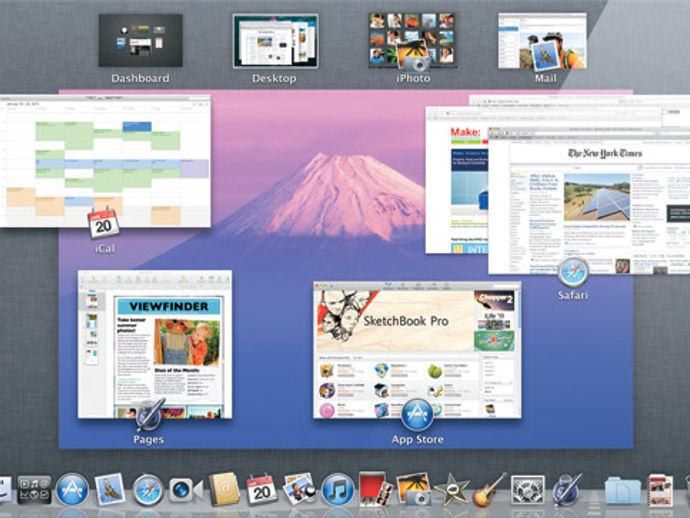Viewport: 690px width, 518px height.
Task: Bring the App Store window forward
Action: (x=417, y=350)
